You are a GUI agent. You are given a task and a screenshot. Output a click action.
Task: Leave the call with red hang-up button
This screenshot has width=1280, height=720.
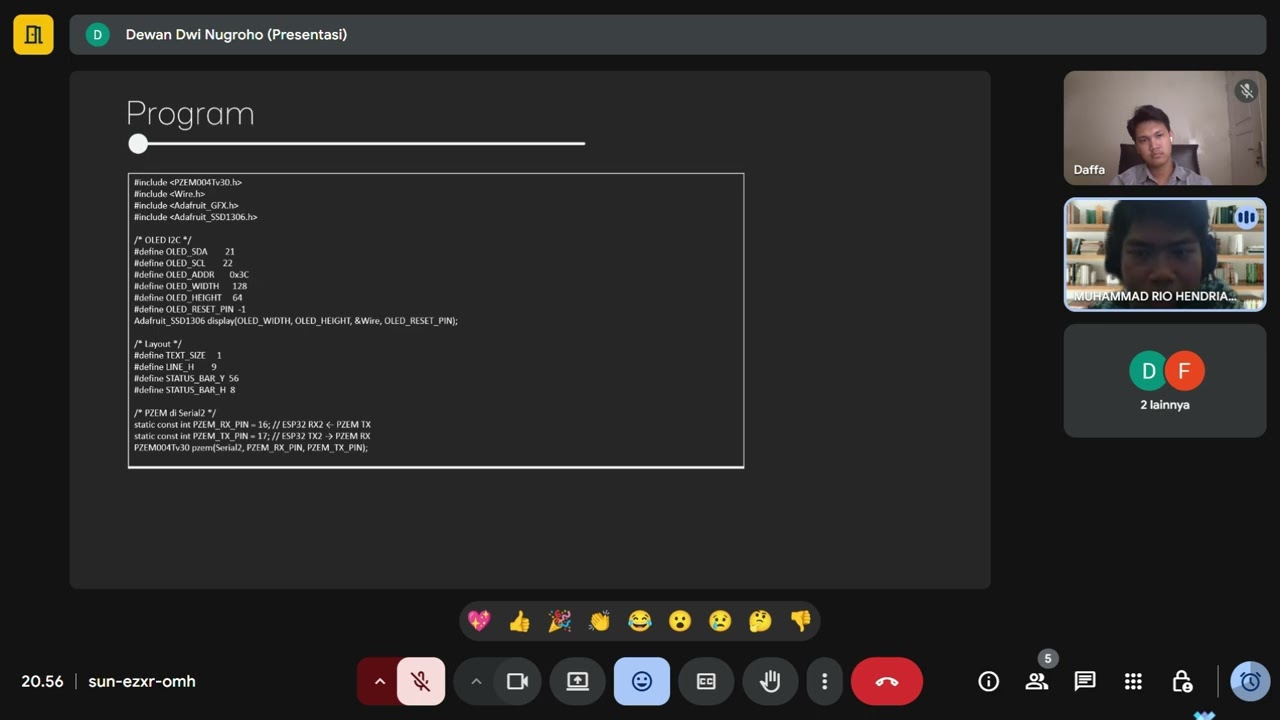887,681
